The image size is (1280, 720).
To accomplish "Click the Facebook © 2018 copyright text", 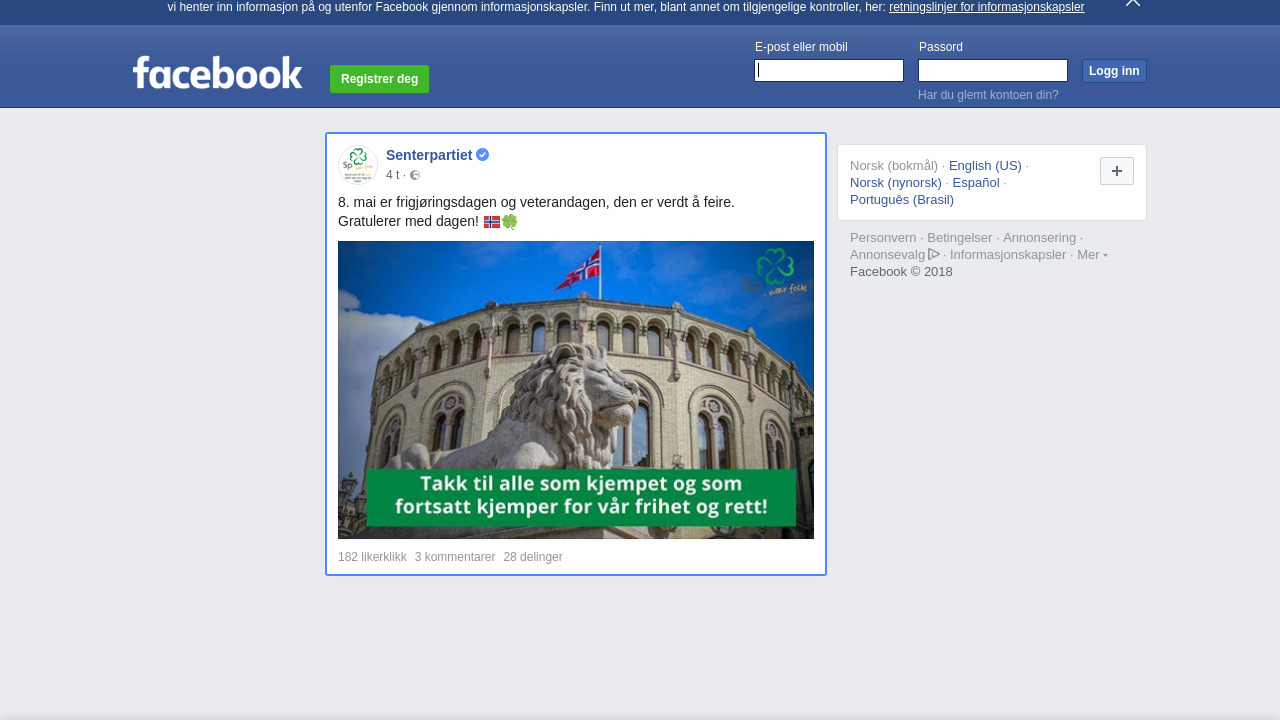I will tap(901, 272).
